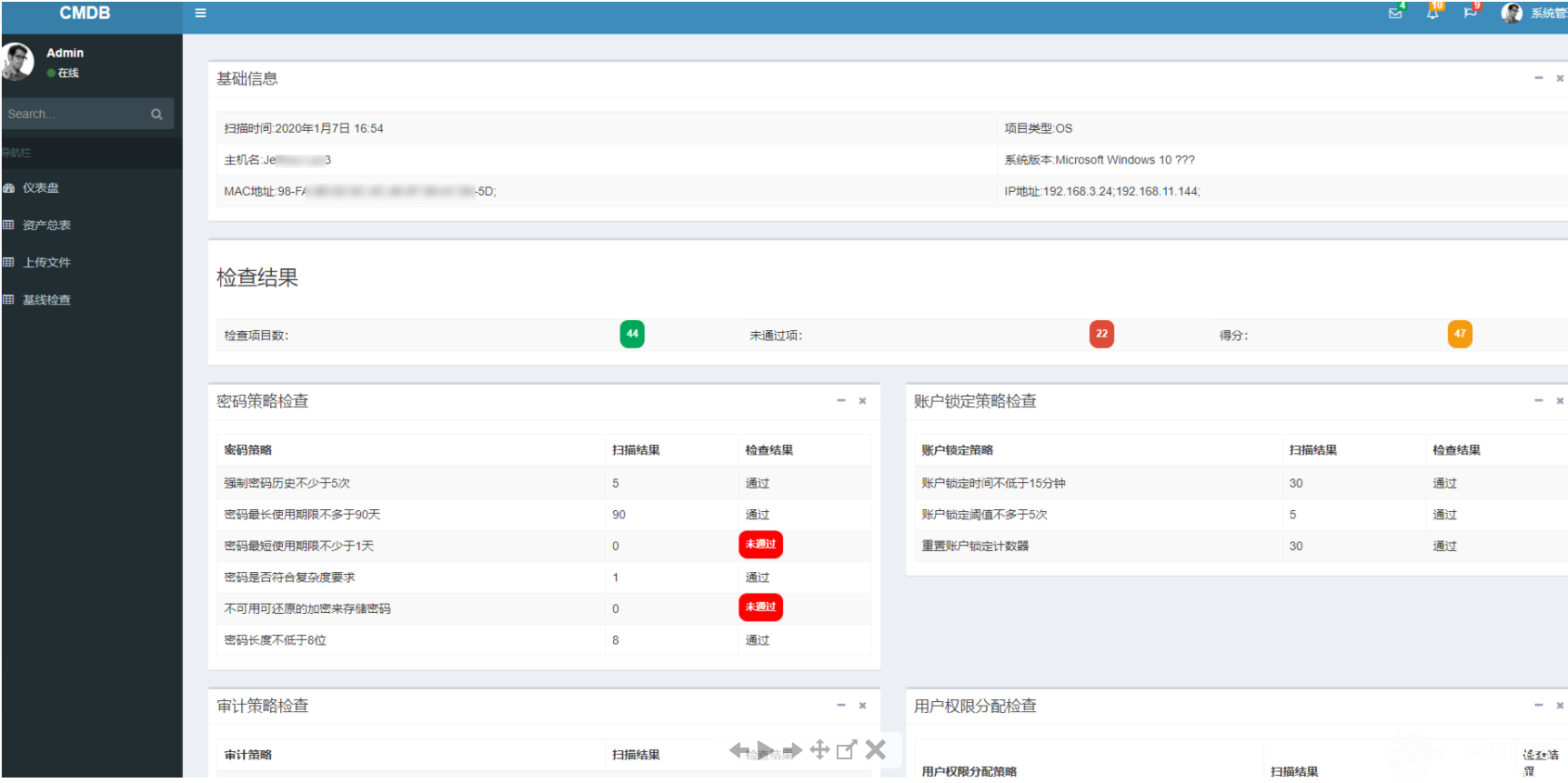Toggle the sidebar hamburger menu
The image size is (1568, 783).
(200, 14)
